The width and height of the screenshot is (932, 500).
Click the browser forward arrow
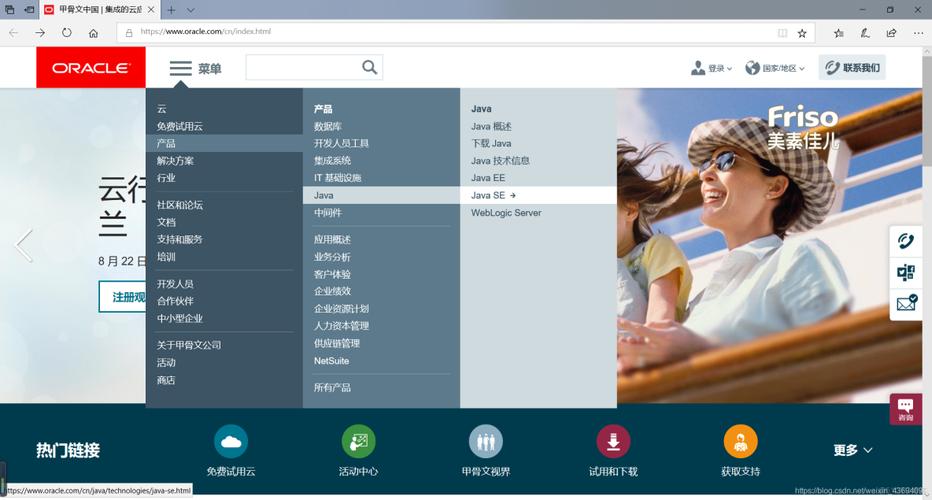[x=40, y=33]
